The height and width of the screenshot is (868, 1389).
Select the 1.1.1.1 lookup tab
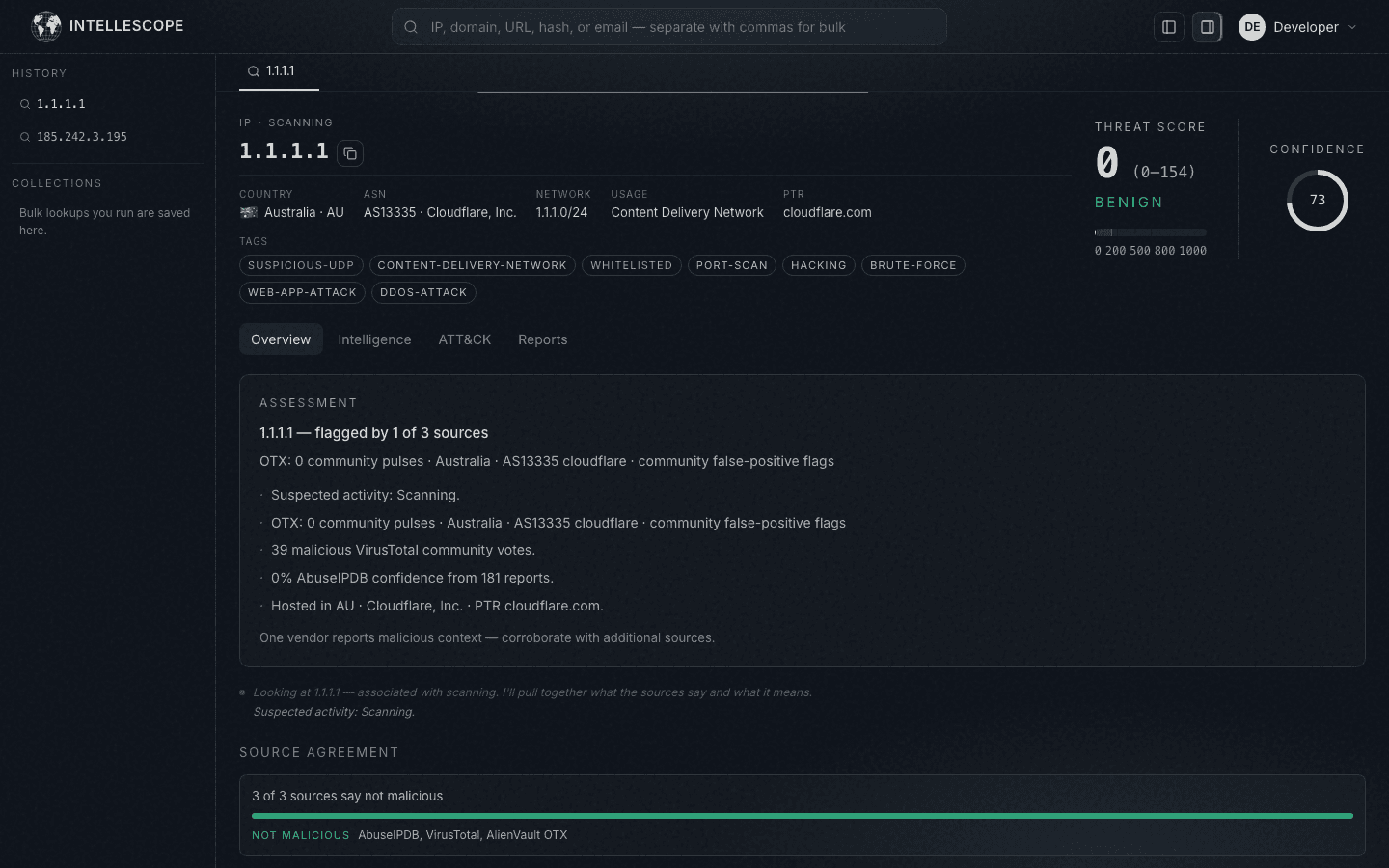(x=279, y=71)
